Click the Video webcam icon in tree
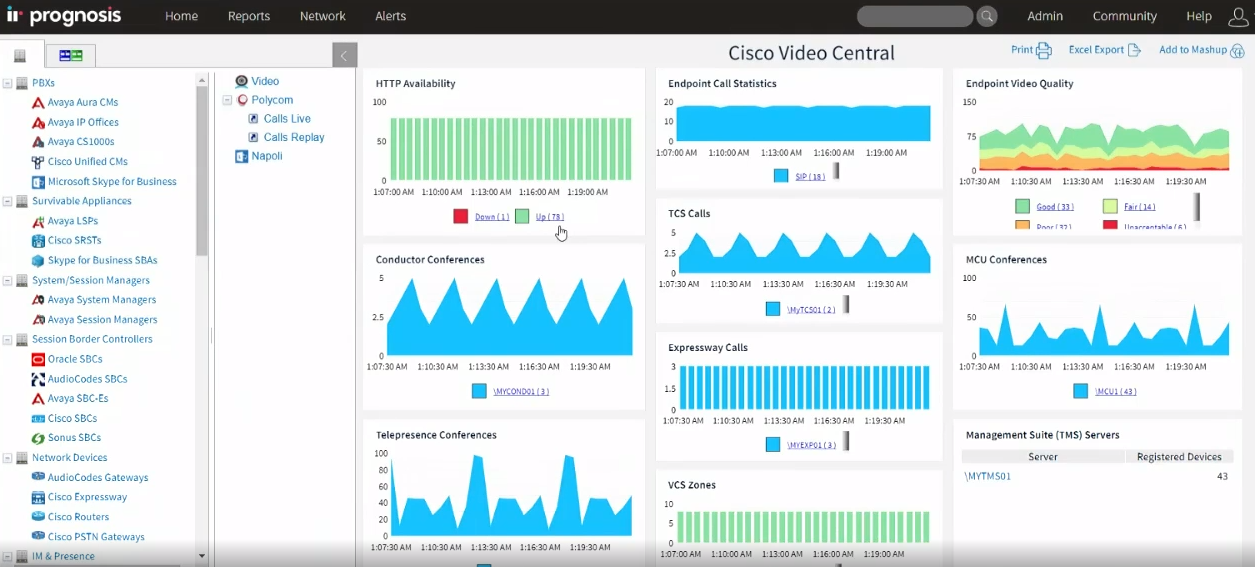 coord(241,82)
